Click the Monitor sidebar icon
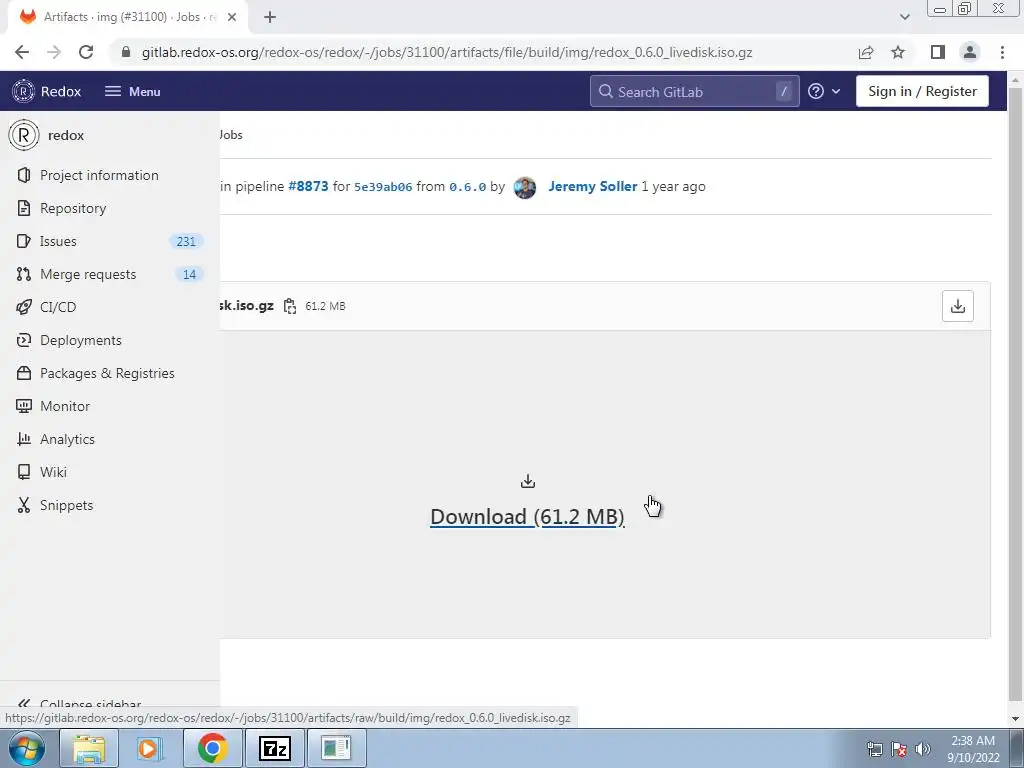This screenshot has width=1024, height=768. click(24, 406)
